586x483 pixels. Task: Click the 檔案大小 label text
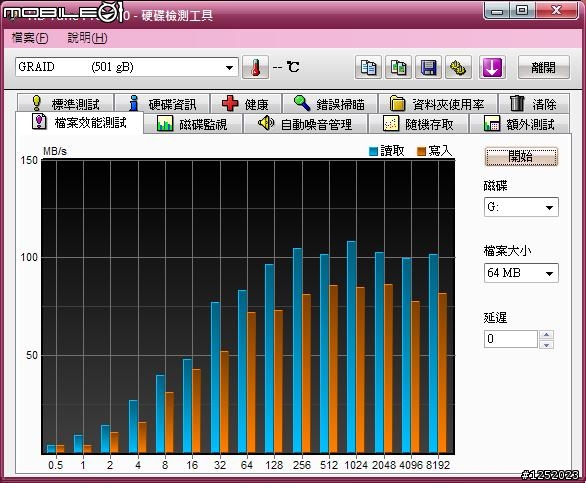click(x=507, y=250)
